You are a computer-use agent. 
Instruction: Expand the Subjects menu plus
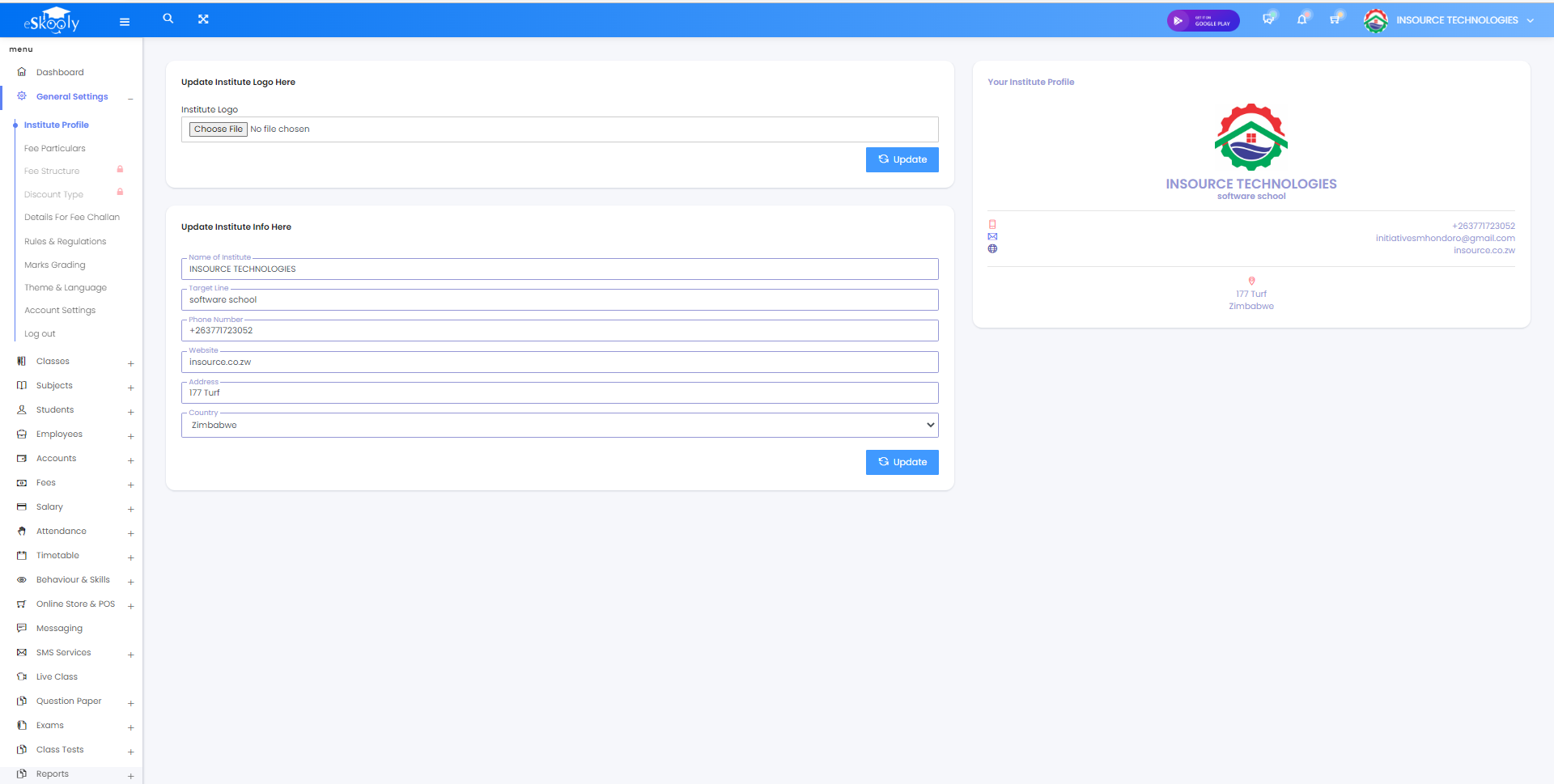click(x=130, y=388)
